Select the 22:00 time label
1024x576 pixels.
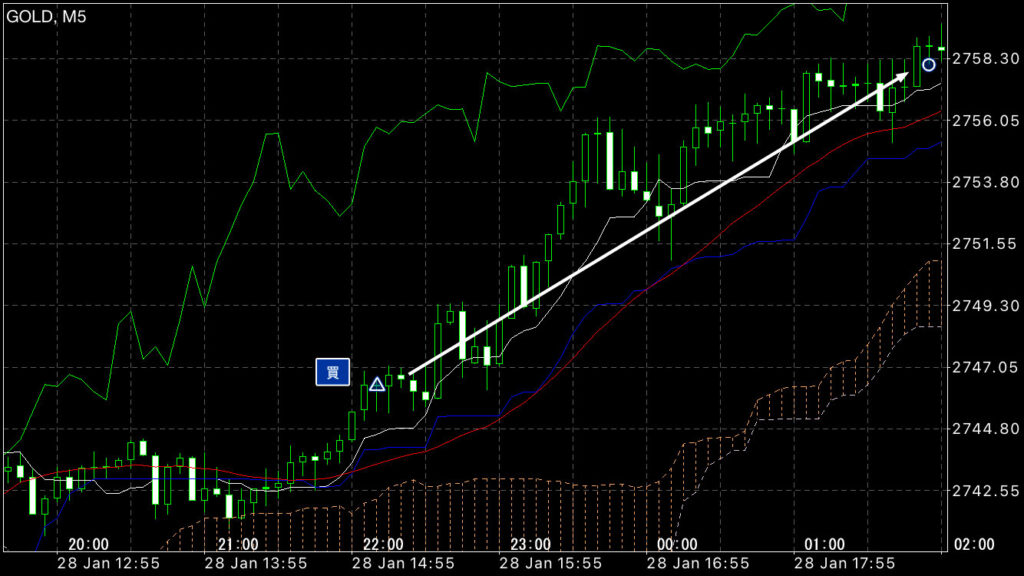tap(383, 544)
